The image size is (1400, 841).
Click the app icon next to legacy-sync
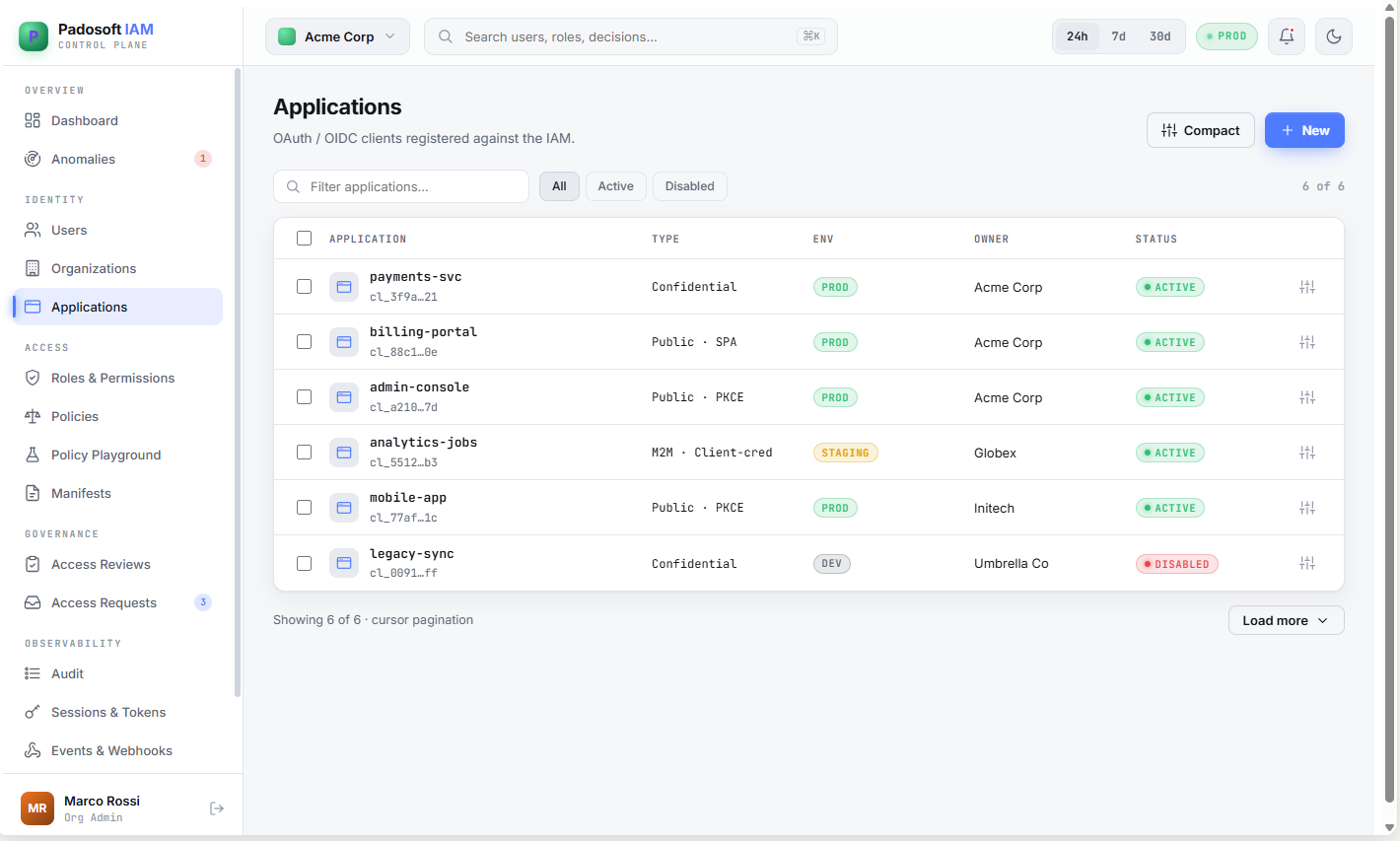coord(344,563)
